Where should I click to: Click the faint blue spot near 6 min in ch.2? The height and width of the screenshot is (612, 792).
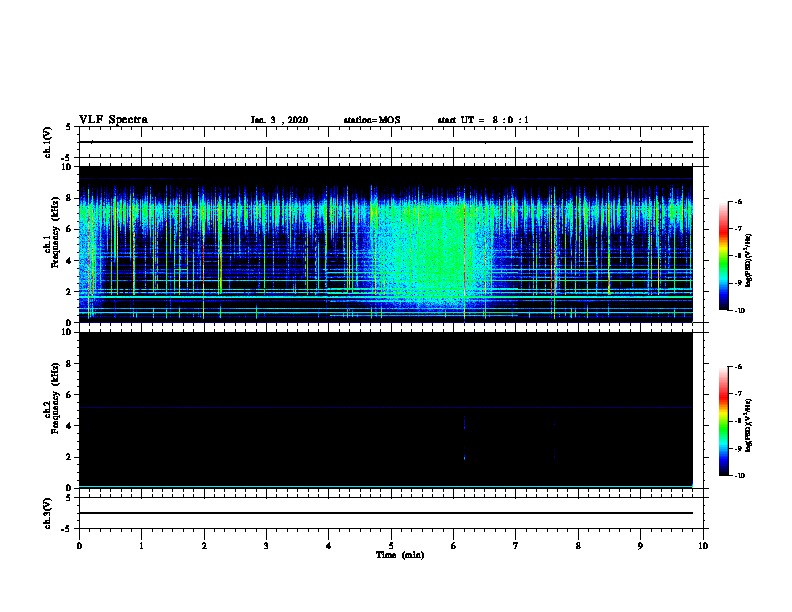coord(465,458)
